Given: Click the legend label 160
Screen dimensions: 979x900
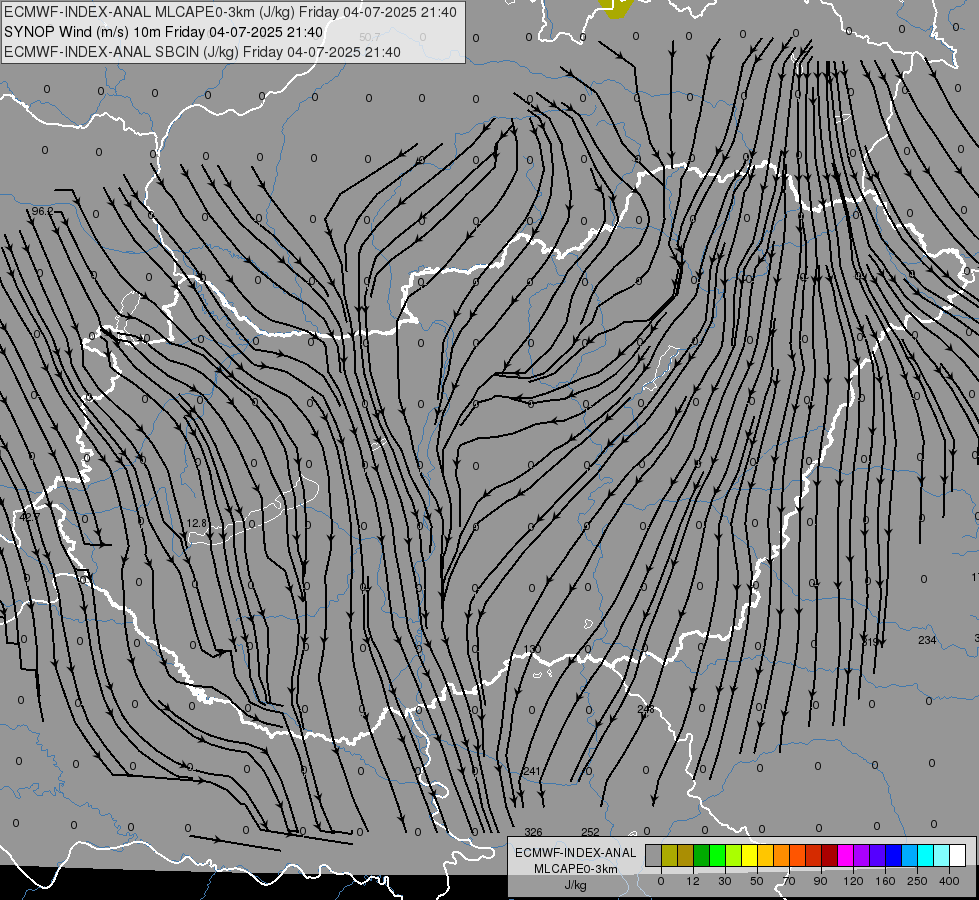Looking at the screenshot, I should [x=885, y=881].
